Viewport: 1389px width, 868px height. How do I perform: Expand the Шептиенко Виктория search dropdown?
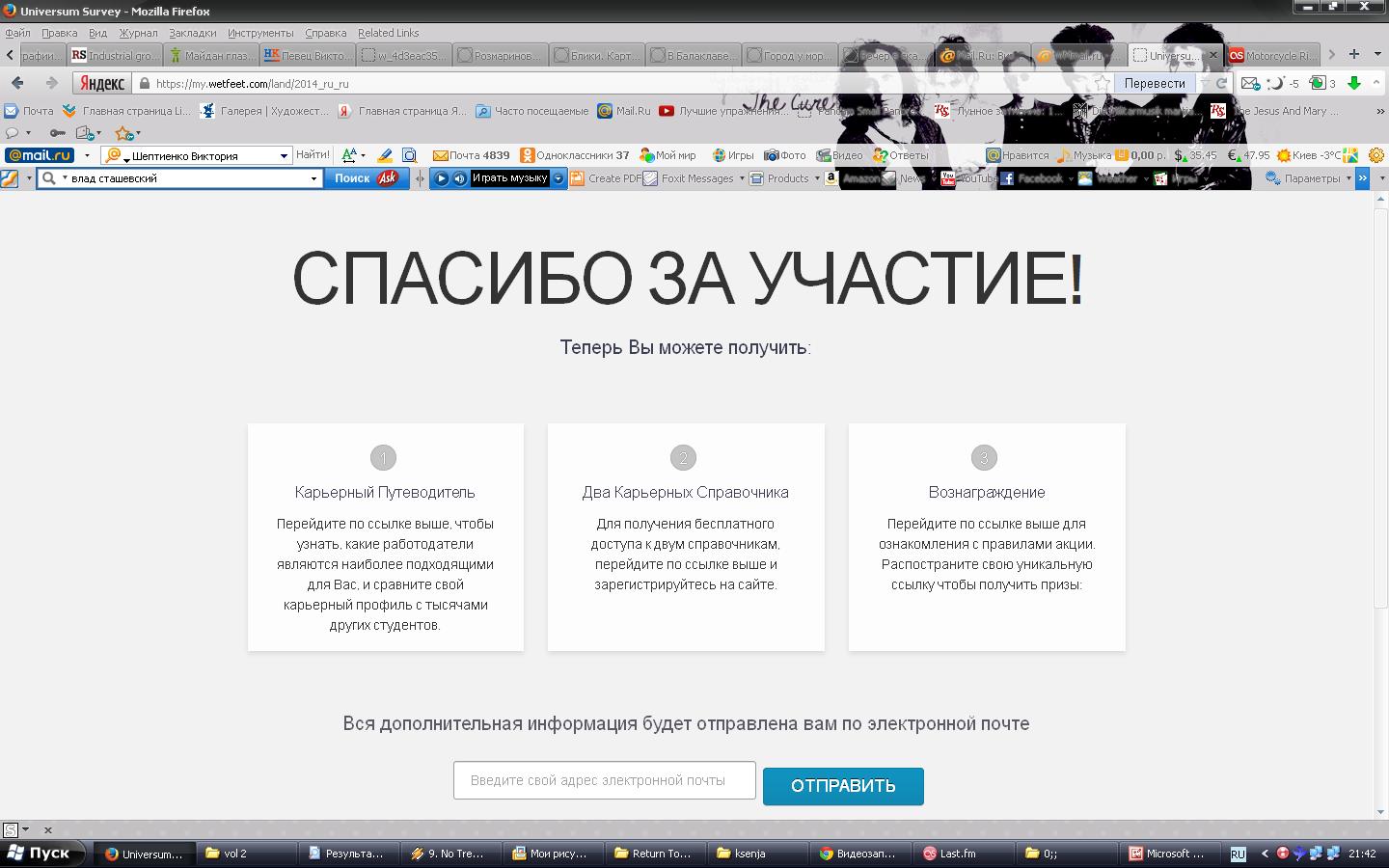(x=284, y=155)
